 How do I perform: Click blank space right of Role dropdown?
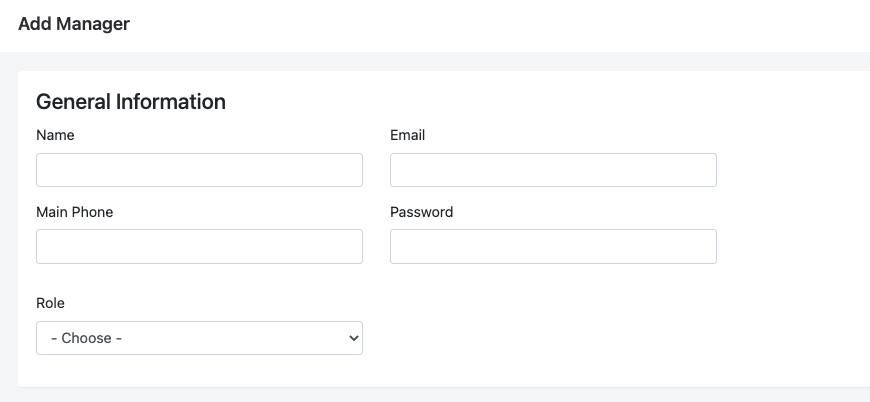pos(560,338)
